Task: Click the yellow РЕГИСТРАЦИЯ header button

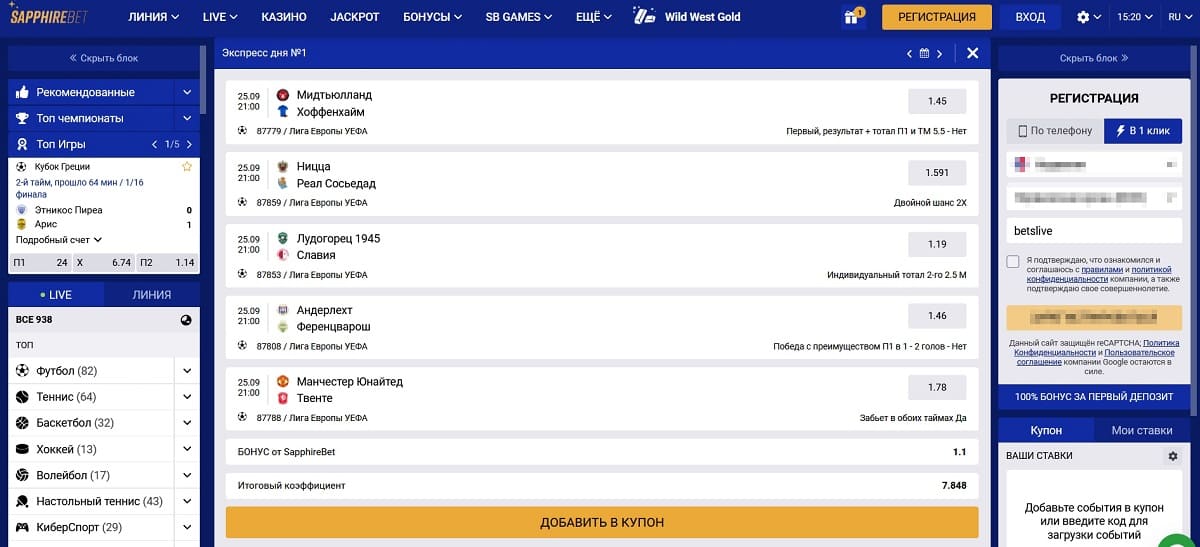Action: (x=937, y=17)
